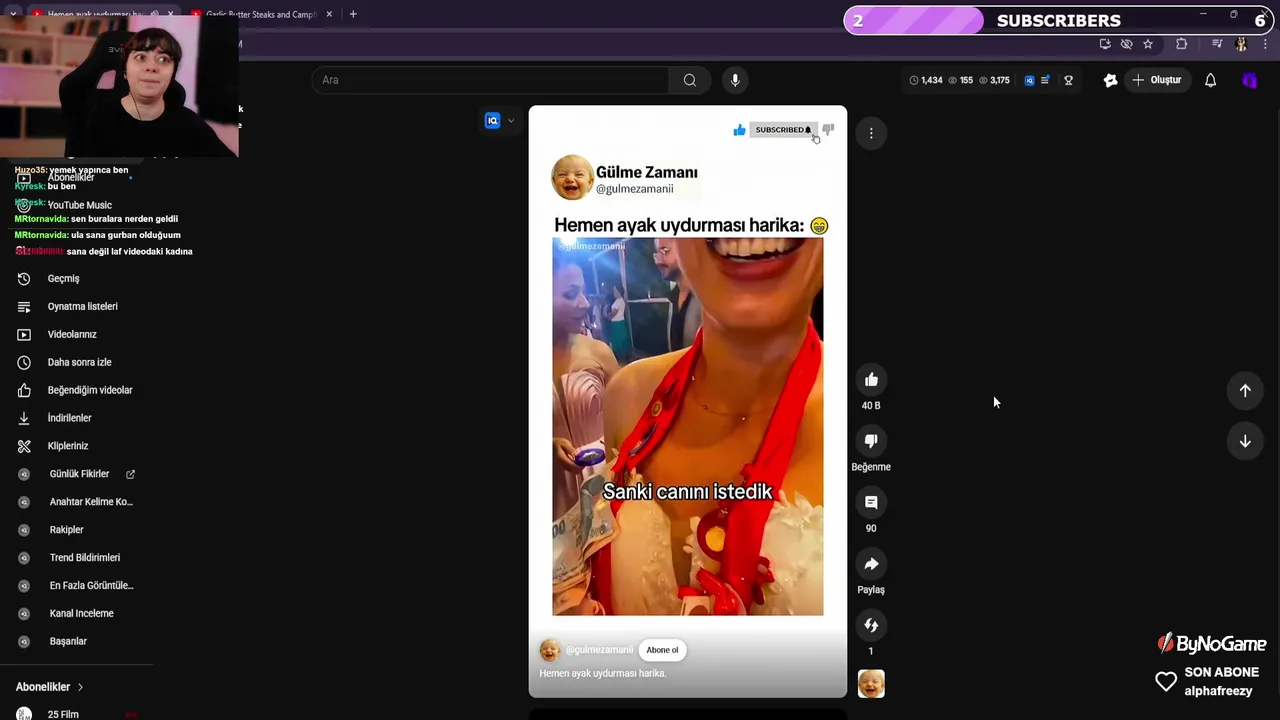Click the Oluştur create button

(1157, 80)
